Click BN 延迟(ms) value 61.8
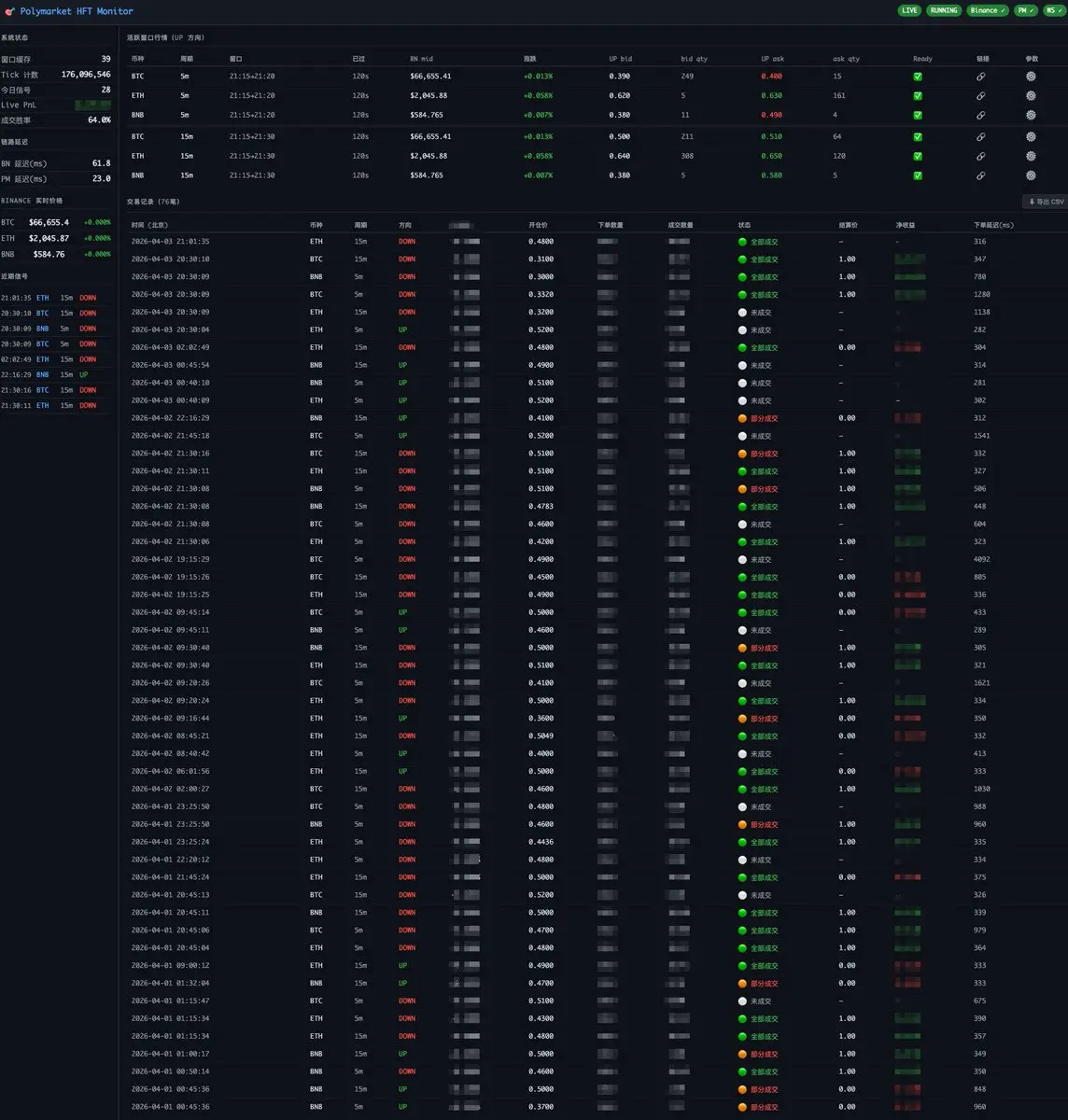Image resolution: width=1068 pixels, height=1120 pixels. (101, 163)
